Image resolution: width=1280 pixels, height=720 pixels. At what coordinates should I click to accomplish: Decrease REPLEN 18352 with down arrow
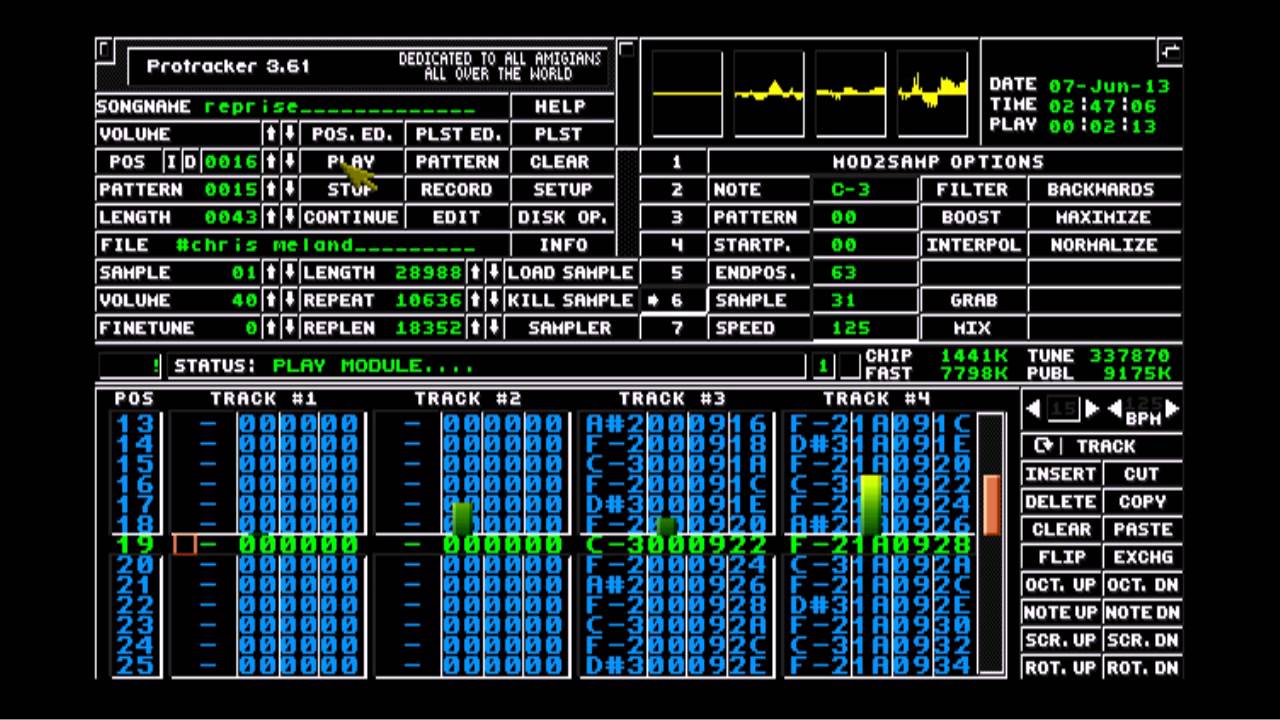click(x=493, y=328)
